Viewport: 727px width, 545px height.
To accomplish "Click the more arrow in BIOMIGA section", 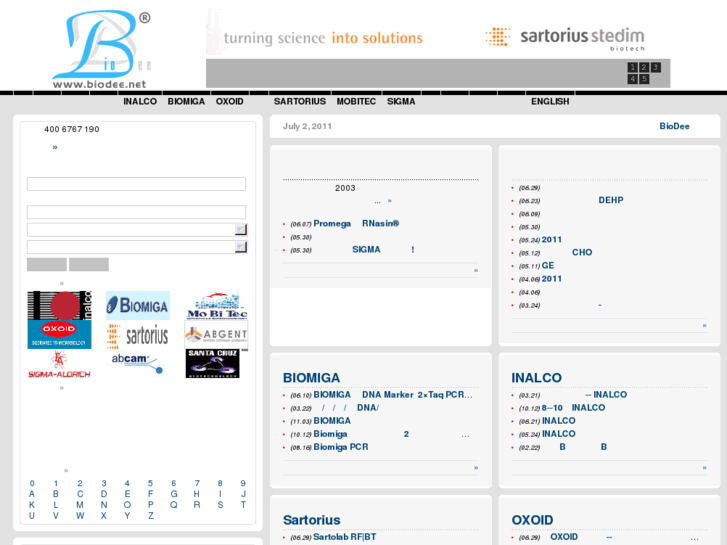I will coord(476,468).
